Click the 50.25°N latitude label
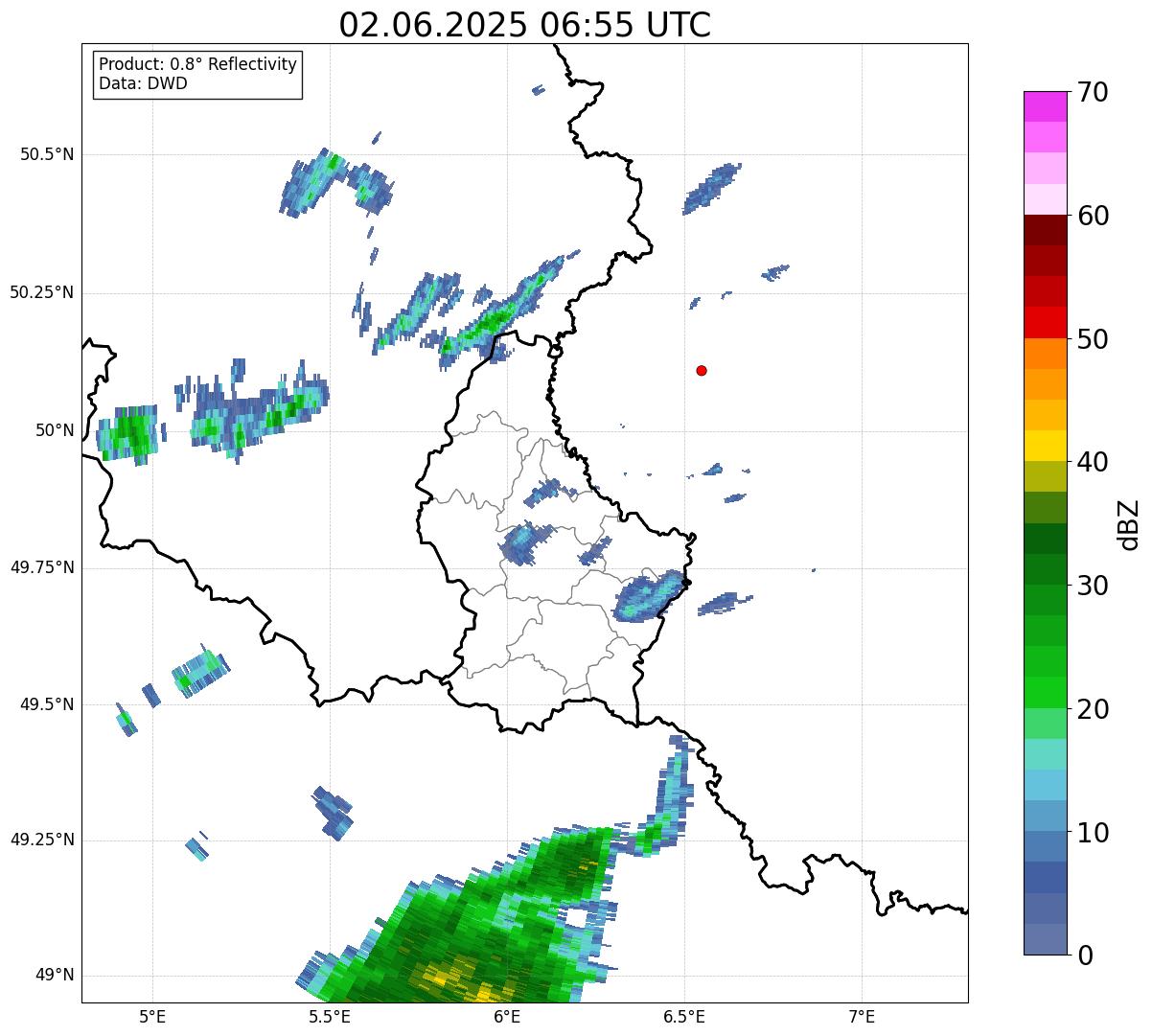 tap(42, 292)
